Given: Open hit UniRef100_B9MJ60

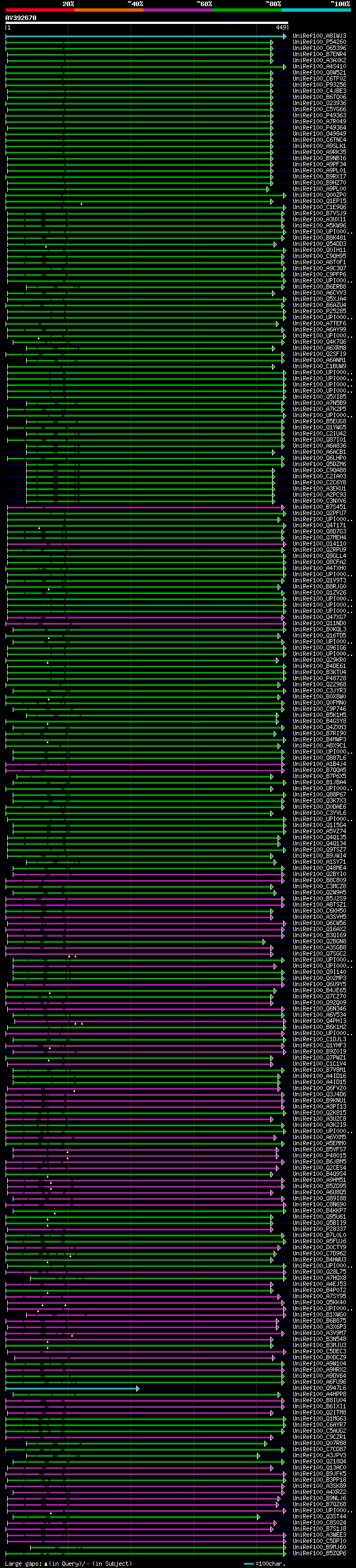Looking at the screenshot, I should [319, 1547].
